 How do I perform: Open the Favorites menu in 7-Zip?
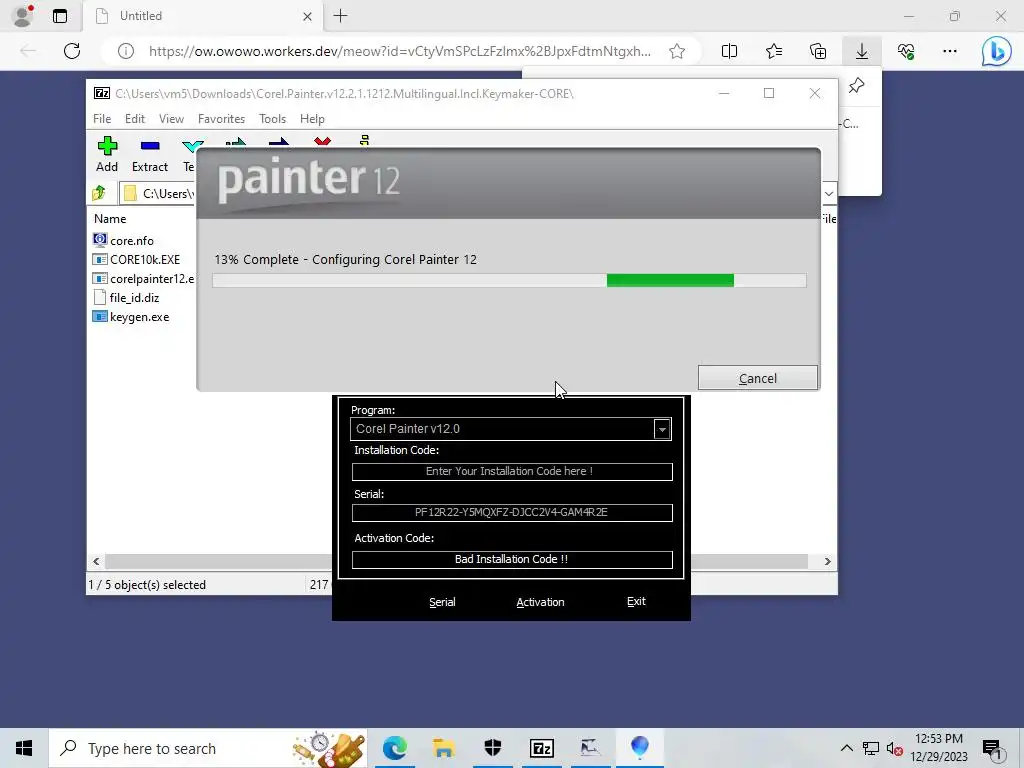(x=221, y=119)
